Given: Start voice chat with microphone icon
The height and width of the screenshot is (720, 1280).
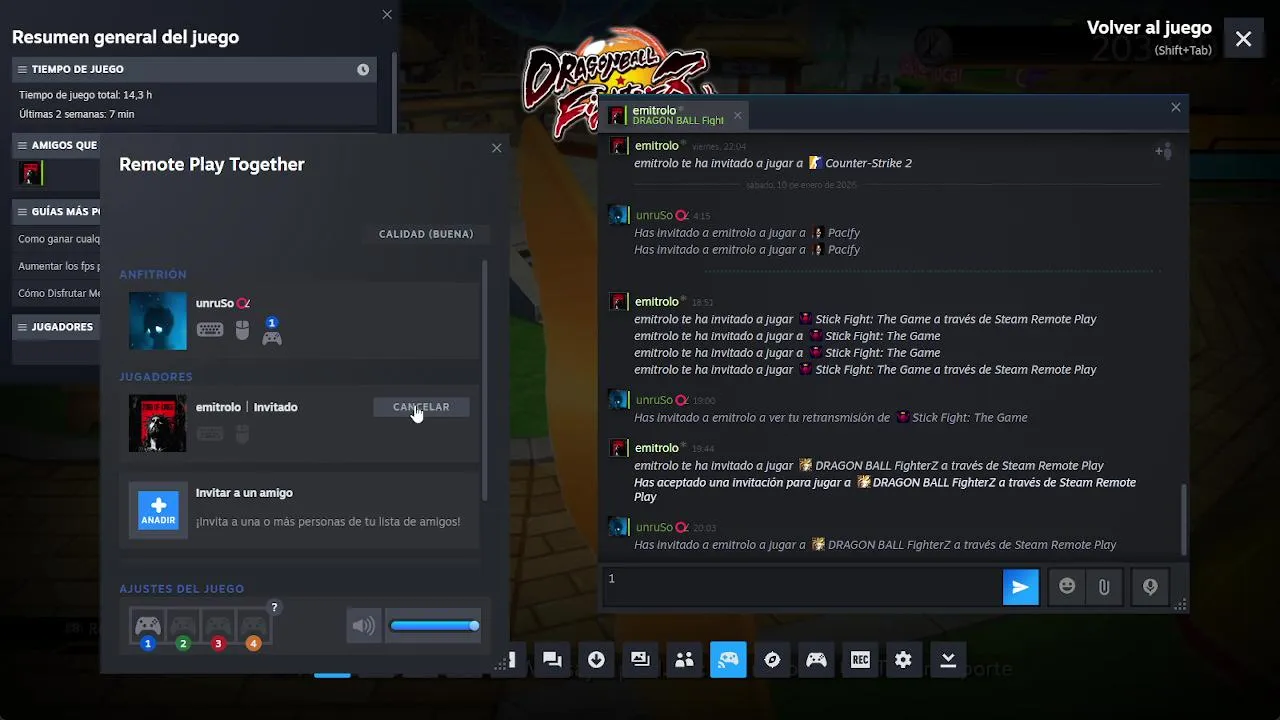Looking at the screenshot, I should (1150, 587).
